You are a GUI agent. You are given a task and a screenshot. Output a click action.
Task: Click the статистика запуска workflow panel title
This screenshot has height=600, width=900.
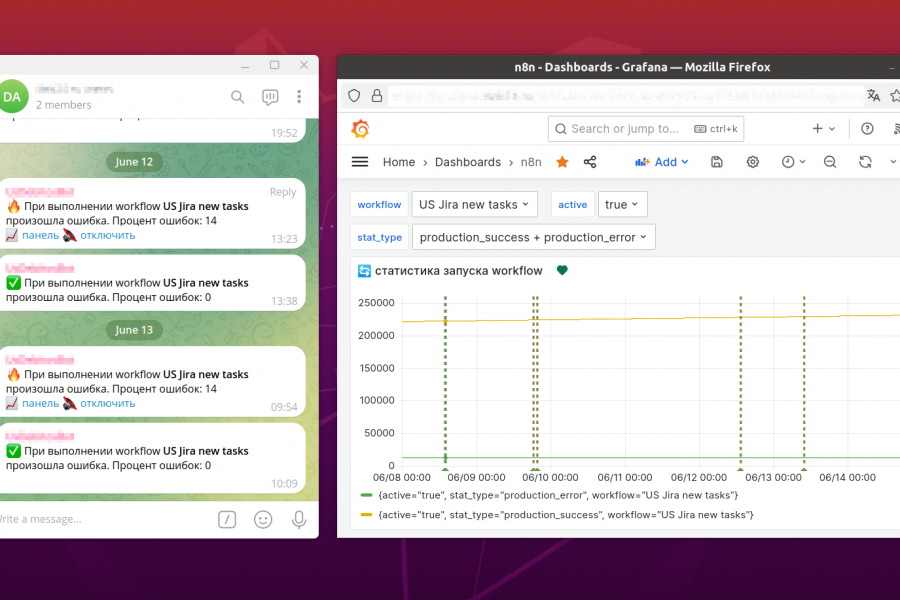(459, 270)
